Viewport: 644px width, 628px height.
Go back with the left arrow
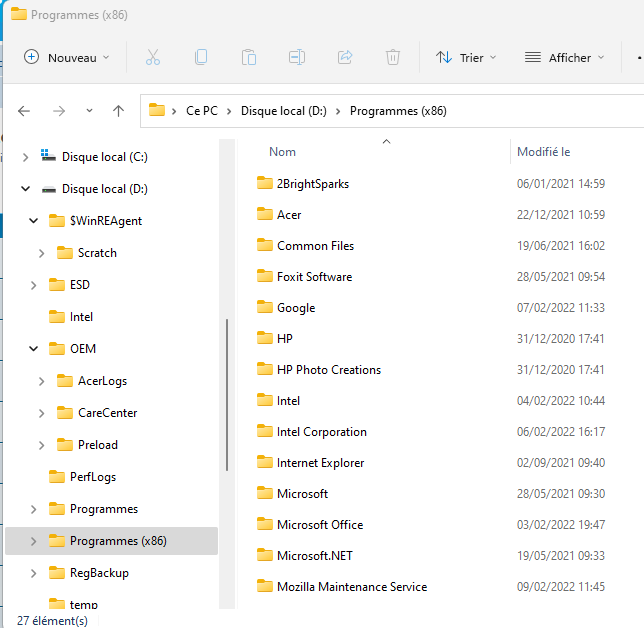[24, 111]
